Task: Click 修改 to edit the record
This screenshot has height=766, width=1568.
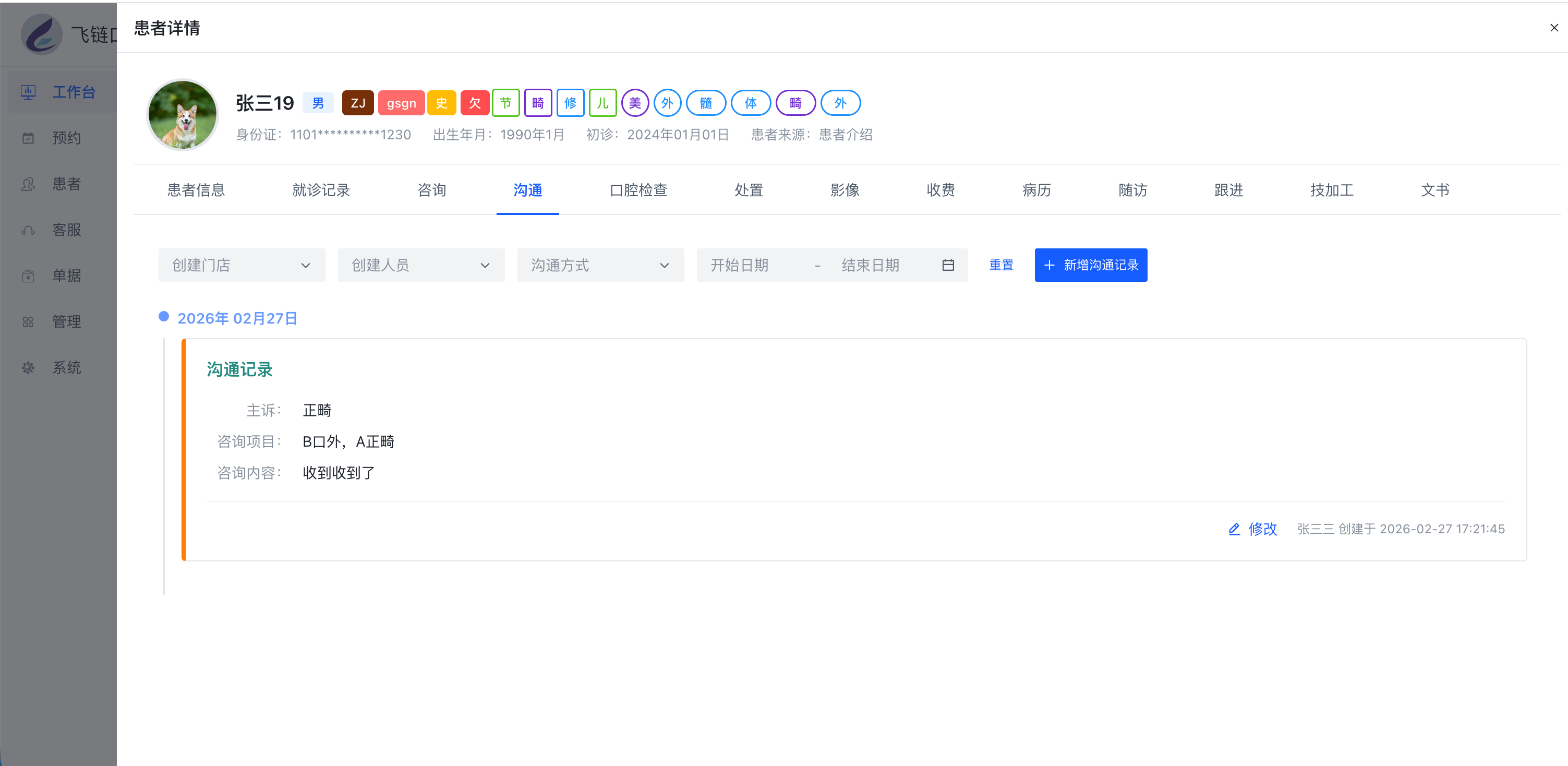Action: tap(1262, 529)
